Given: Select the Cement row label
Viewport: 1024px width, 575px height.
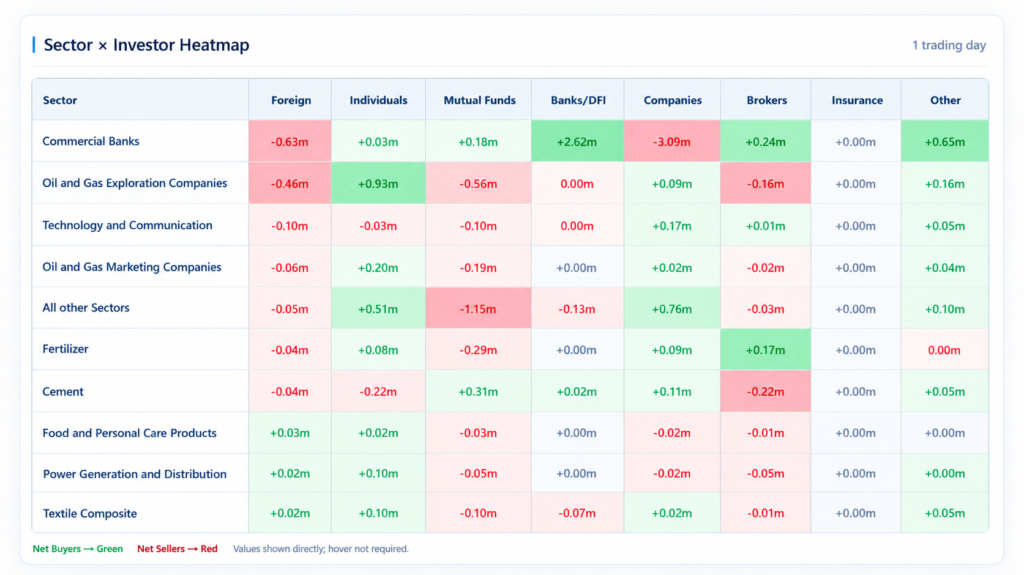Looking at the screenshot, I should click(x=63, y=391).
